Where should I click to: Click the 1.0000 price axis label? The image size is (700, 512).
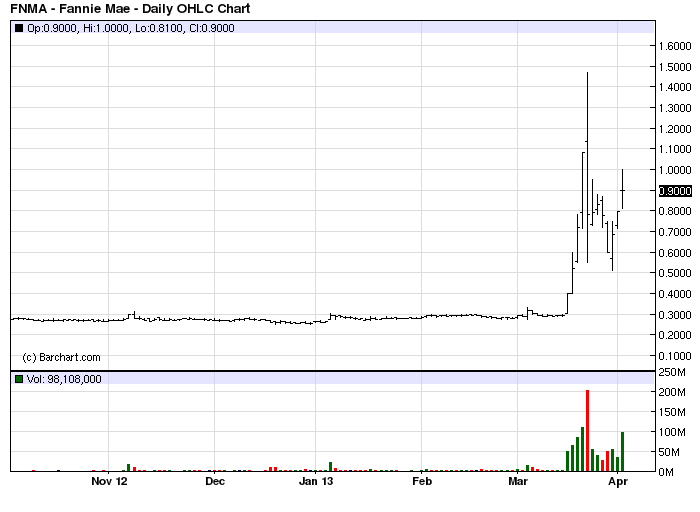pyautogui.click(x=675, y=170)
